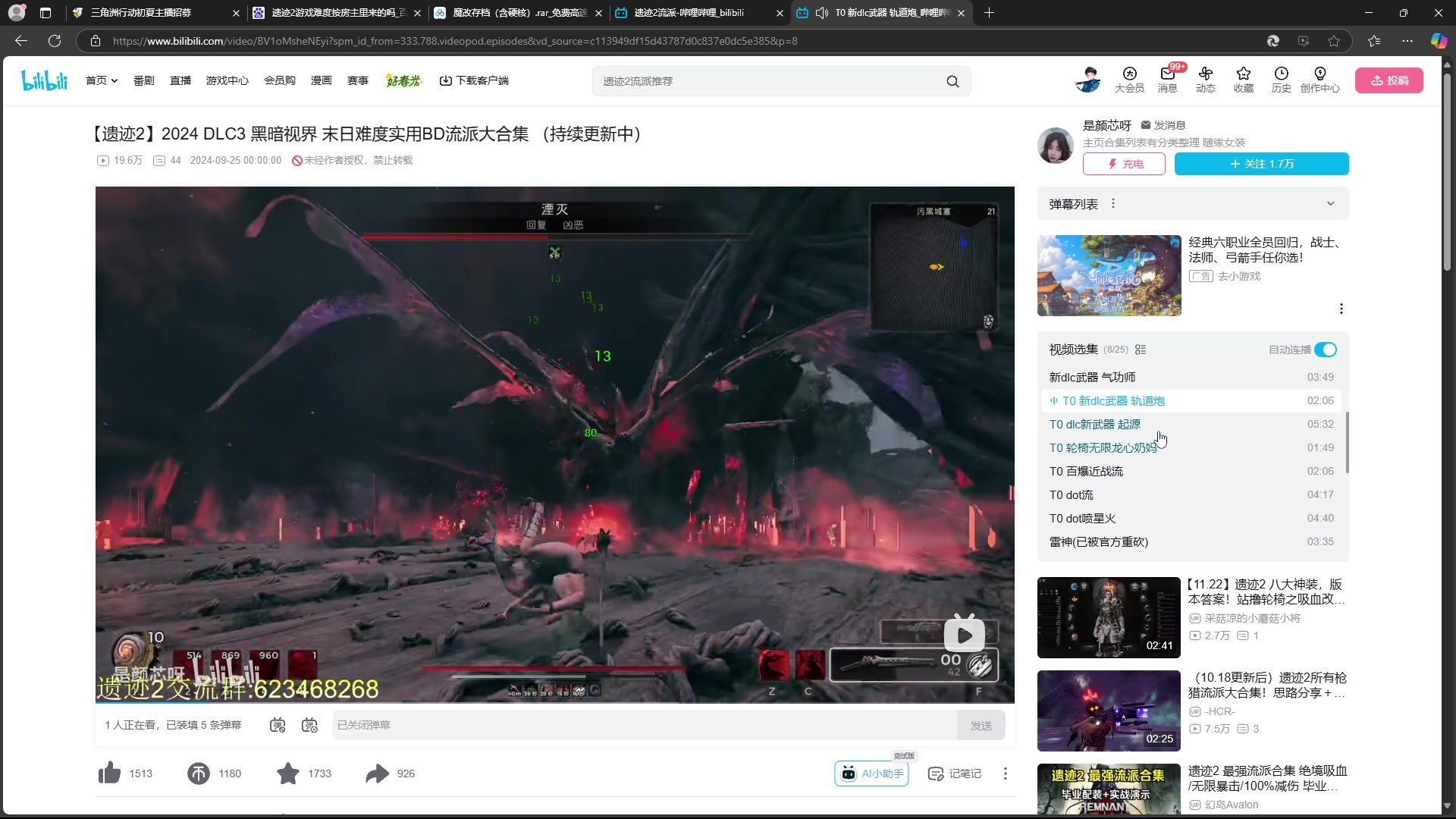This screenshot has width=1456, height=819.
Task: Open more options beside 弹幕列表
Action: [x=1113, y=203]
